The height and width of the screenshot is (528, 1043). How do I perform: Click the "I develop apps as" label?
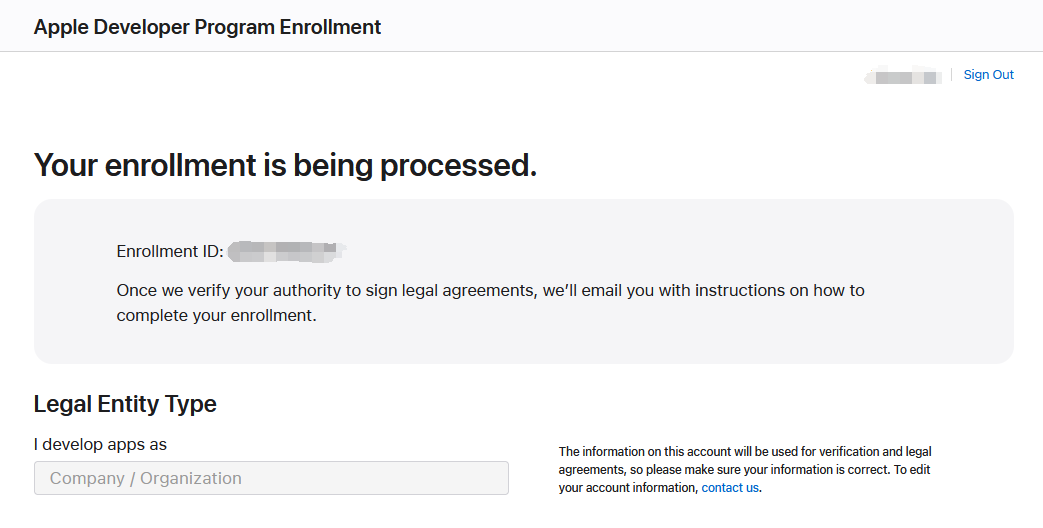[100, 444]
